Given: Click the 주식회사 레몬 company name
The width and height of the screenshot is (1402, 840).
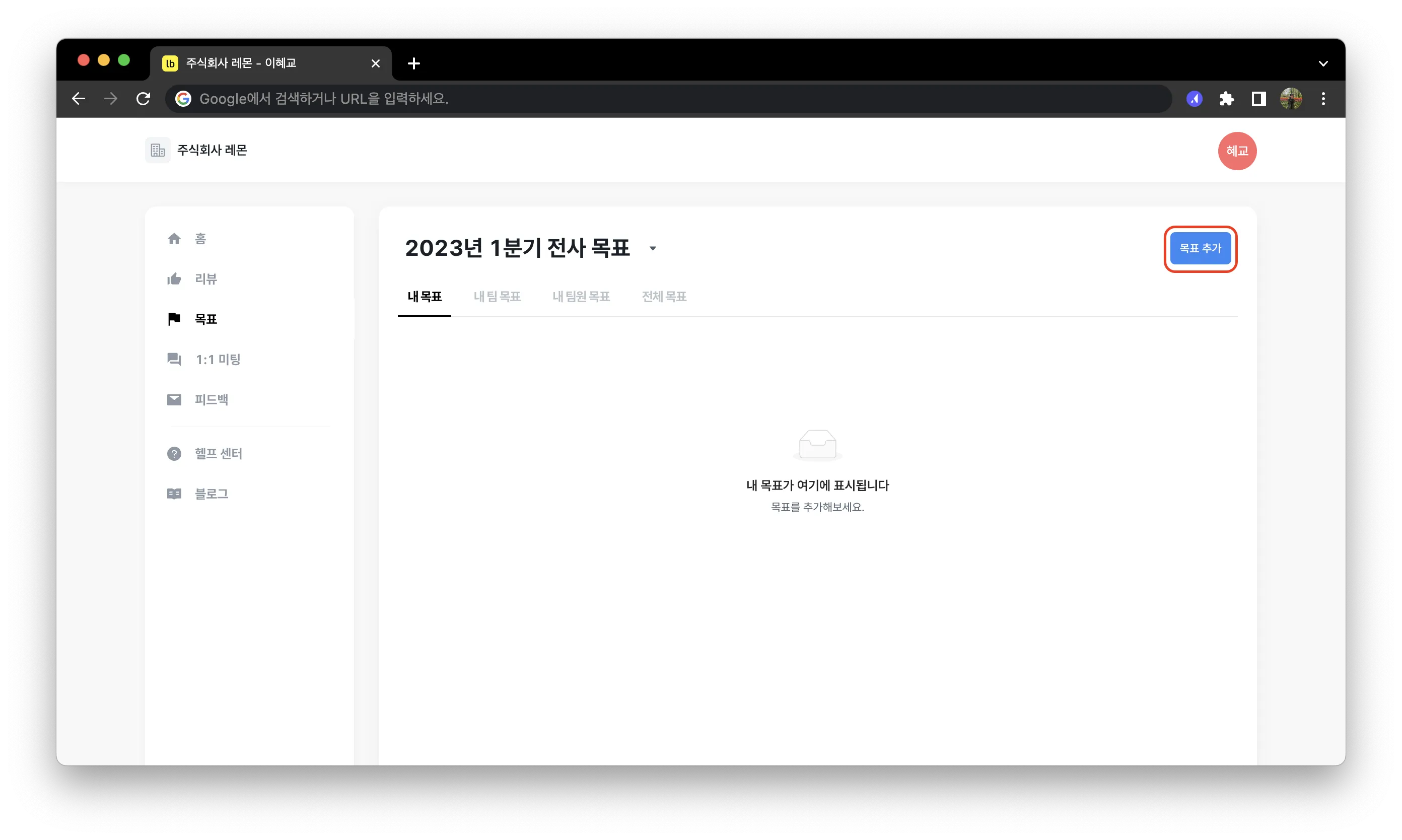Looking at the screenshot, I should click(212, 150).
